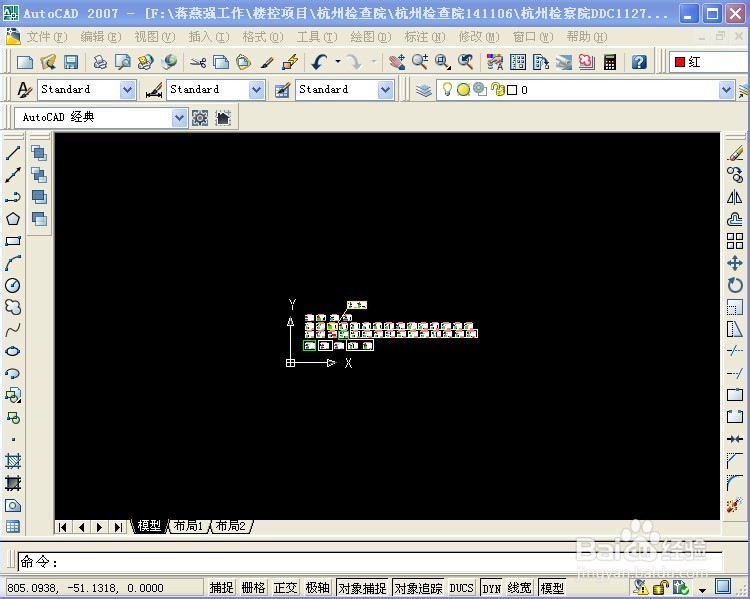Screen dimensions: 750x599
Task: Jump to the last layout tab arrow
Action: point(118,527)
